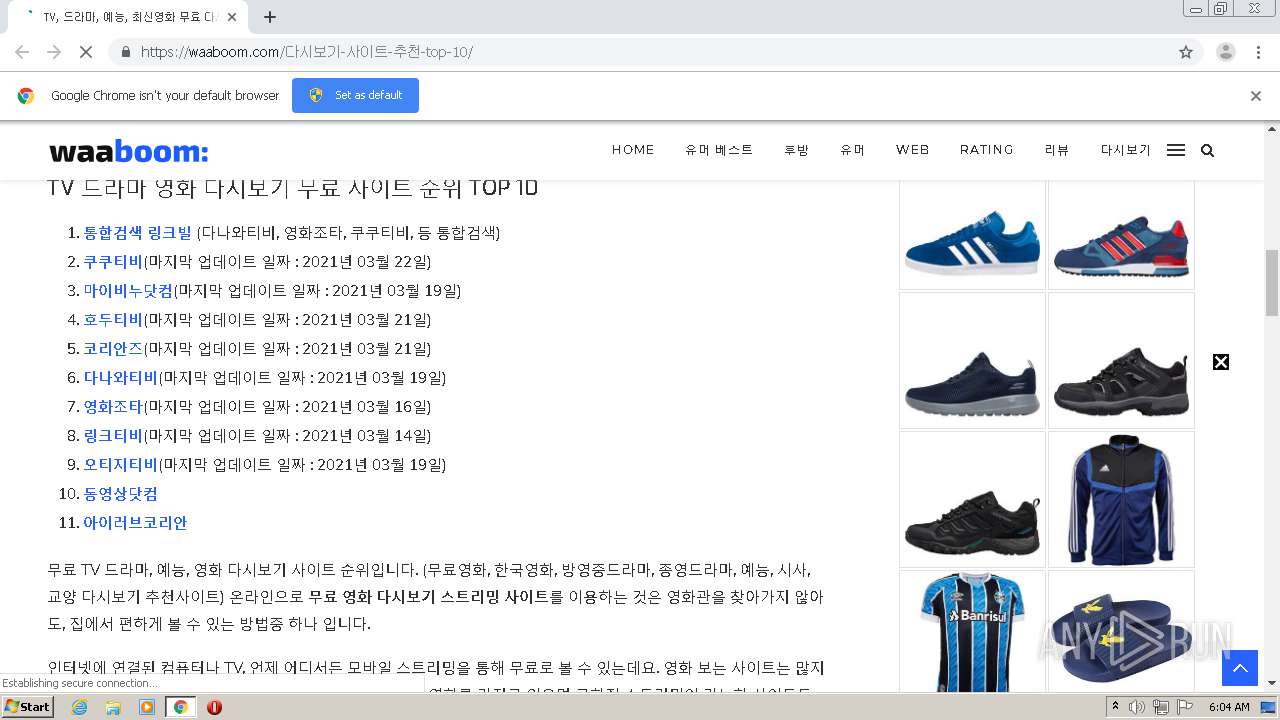
Task: Open 다나와티비 link
Action: pos(121,378)
